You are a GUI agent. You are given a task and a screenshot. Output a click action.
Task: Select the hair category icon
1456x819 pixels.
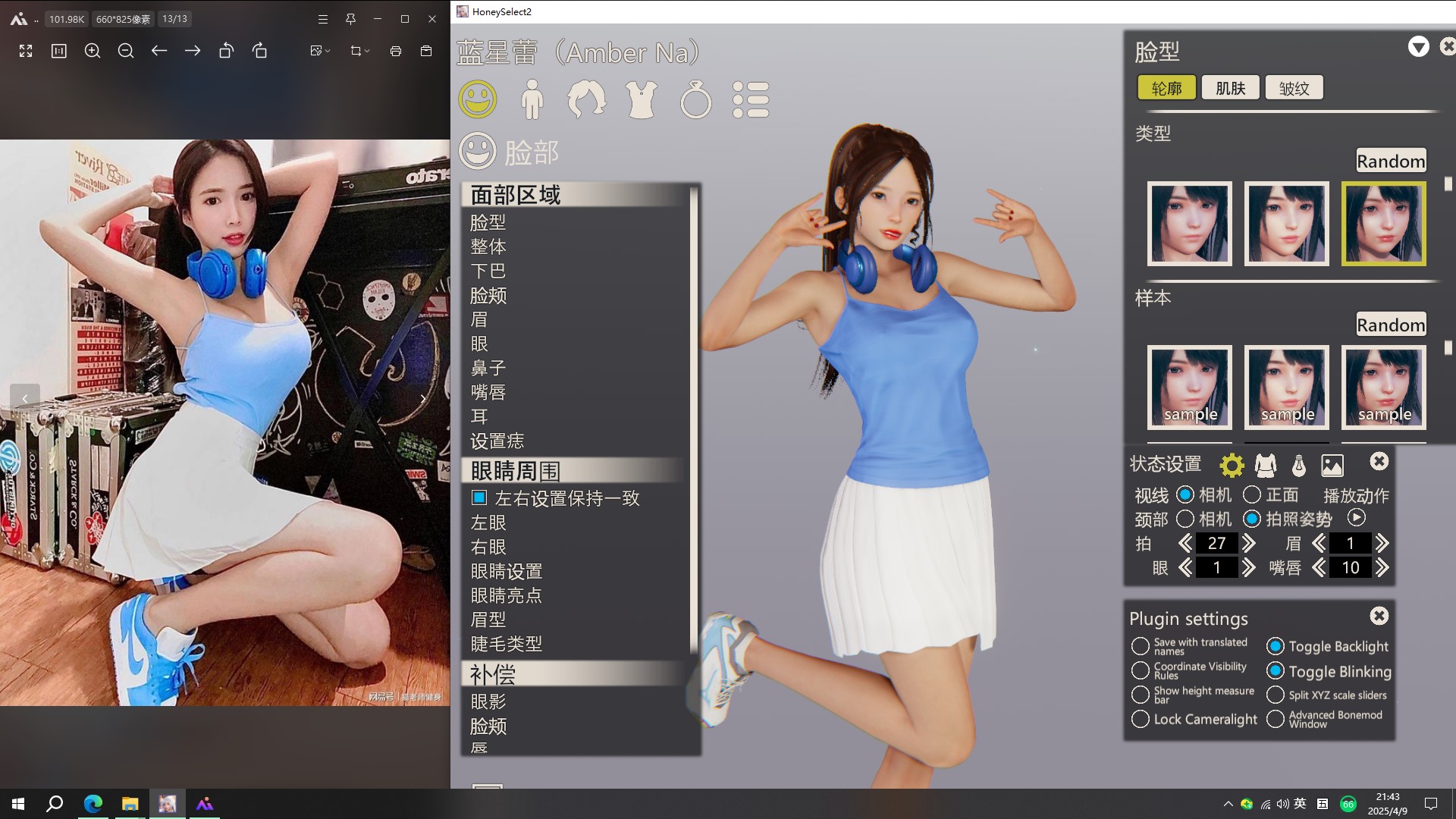(586, 99)
